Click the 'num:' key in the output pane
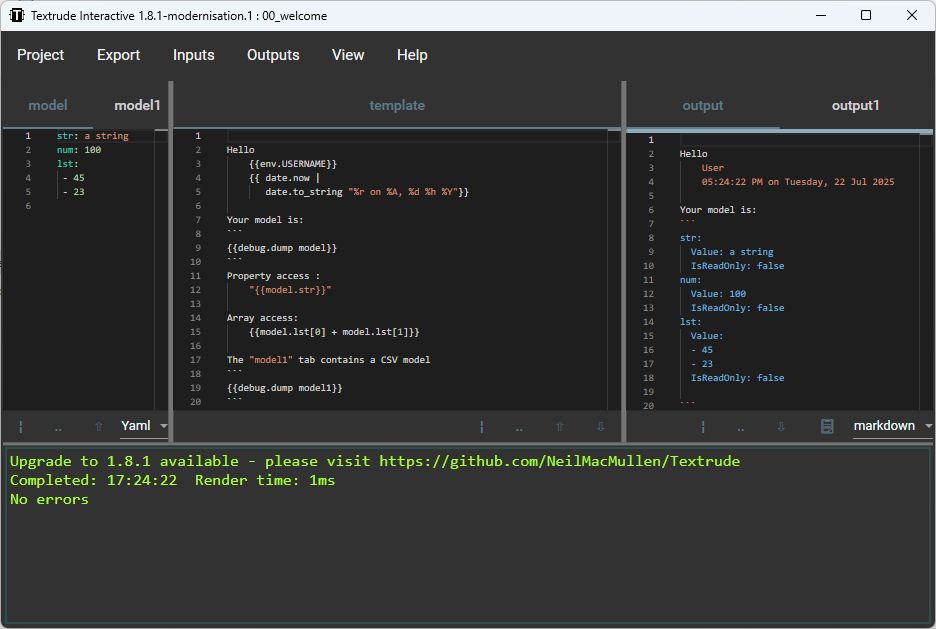The height and width of the screenshot is (629, 936). coord(691,280)
